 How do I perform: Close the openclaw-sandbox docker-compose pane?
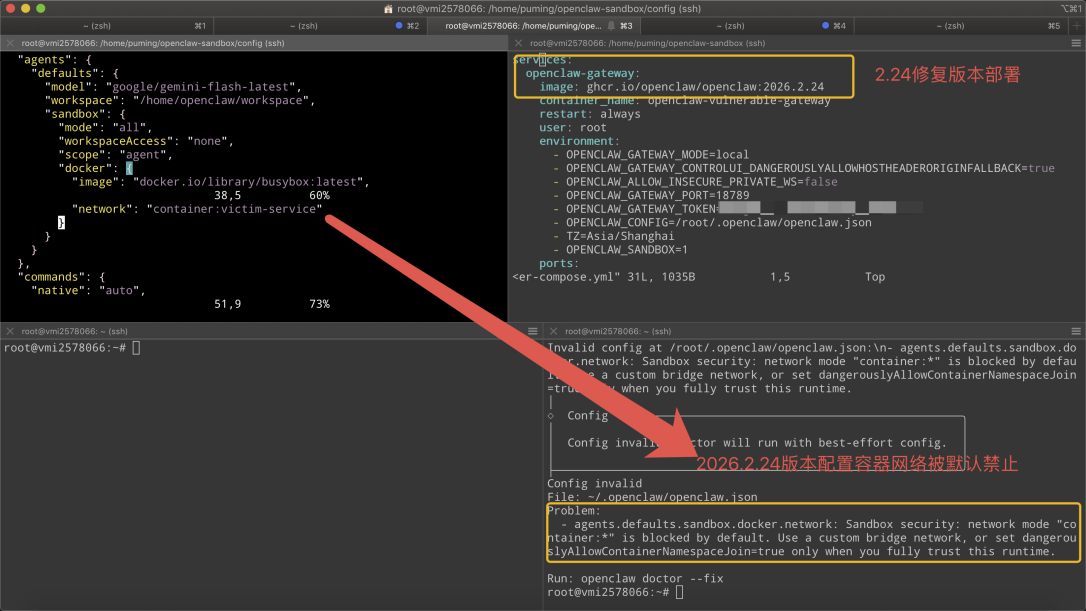pyautogui.click(x=518, y=43)
